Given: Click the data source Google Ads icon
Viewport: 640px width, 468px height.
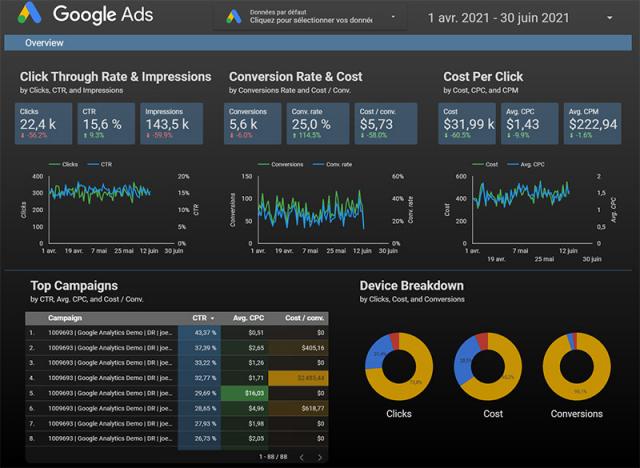Looking at the screenshot, I should [x=233, y=17].
